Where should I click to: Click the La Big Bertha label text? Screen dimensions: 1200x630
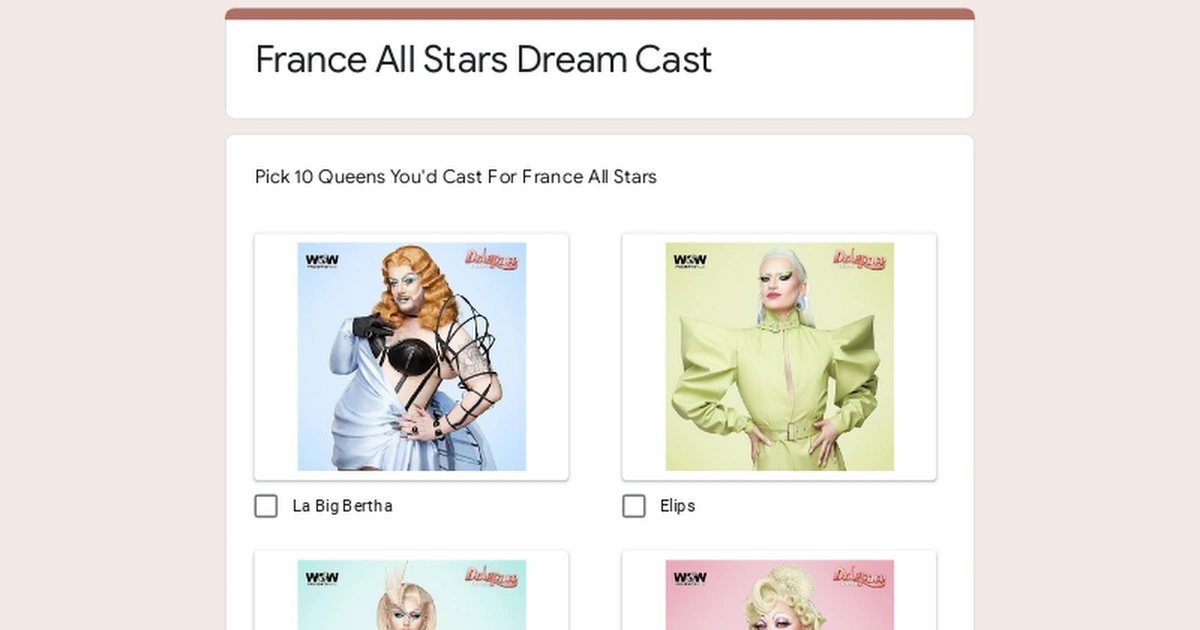click(341, 506)
